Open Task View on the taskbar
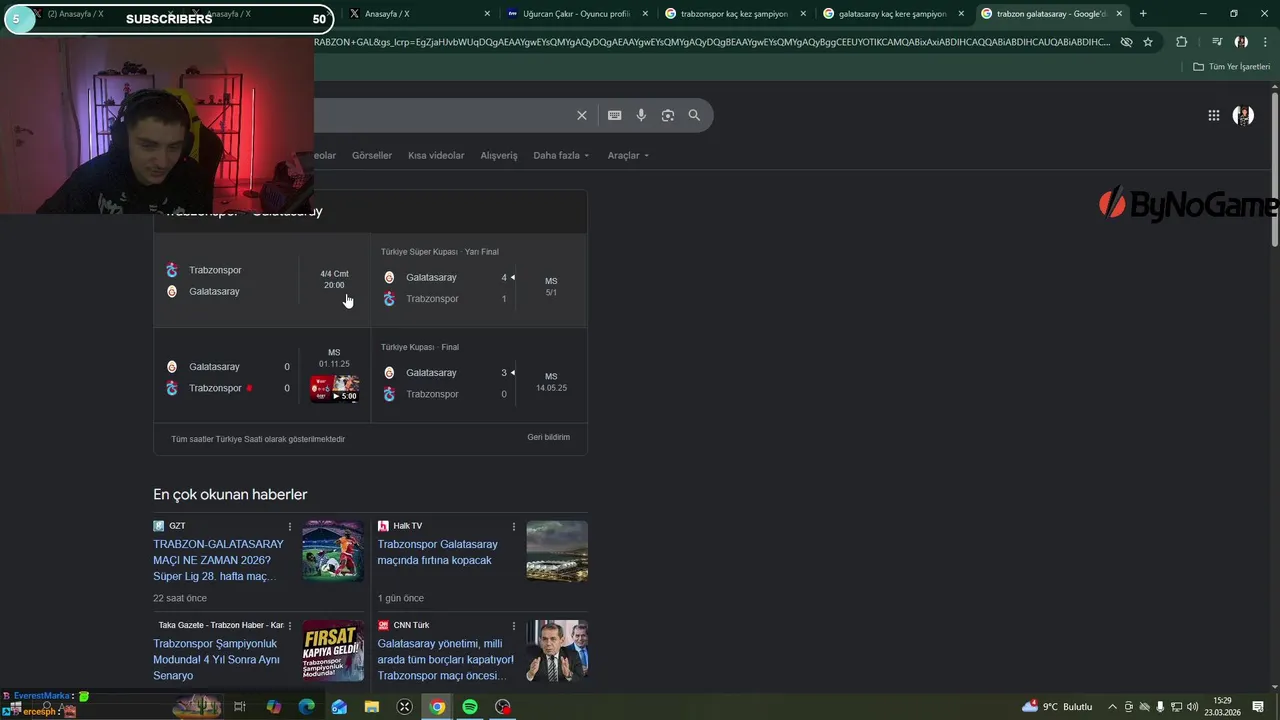This screenshot has height=720, width=1280. pyautogui.click(x=240, y=707)
